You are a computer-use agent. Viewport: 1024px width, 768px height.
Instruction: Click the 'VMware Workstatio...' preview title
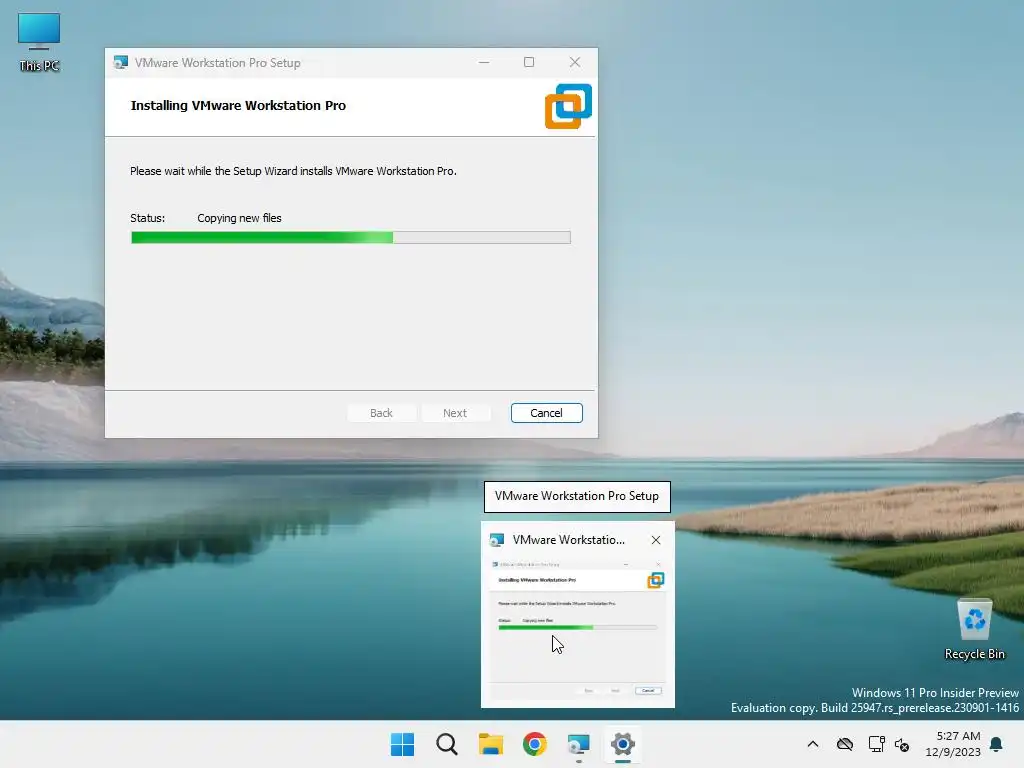569,540
